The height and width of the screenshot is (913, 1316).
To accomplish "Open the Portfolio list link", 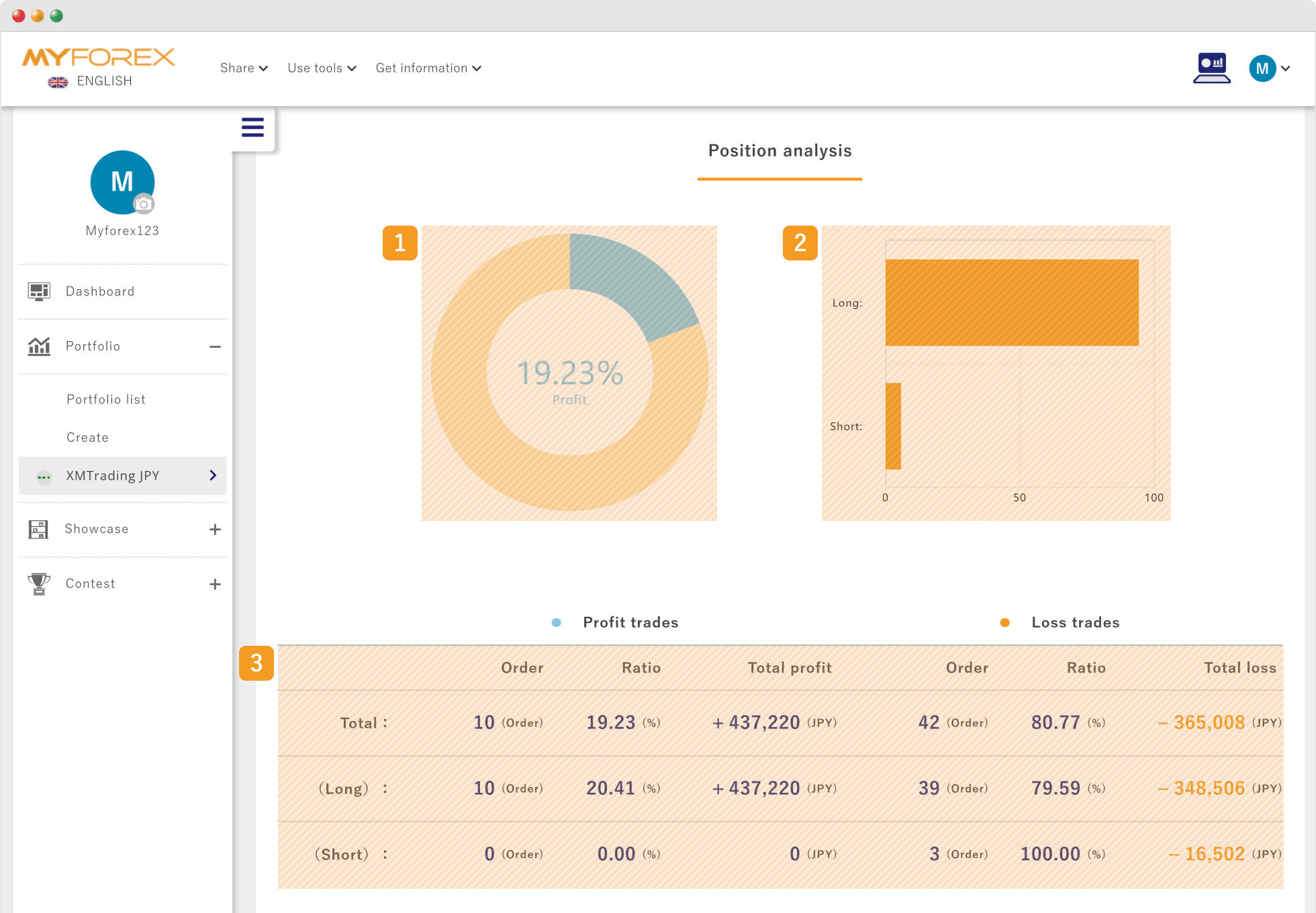I will click(x=106, y=399).
